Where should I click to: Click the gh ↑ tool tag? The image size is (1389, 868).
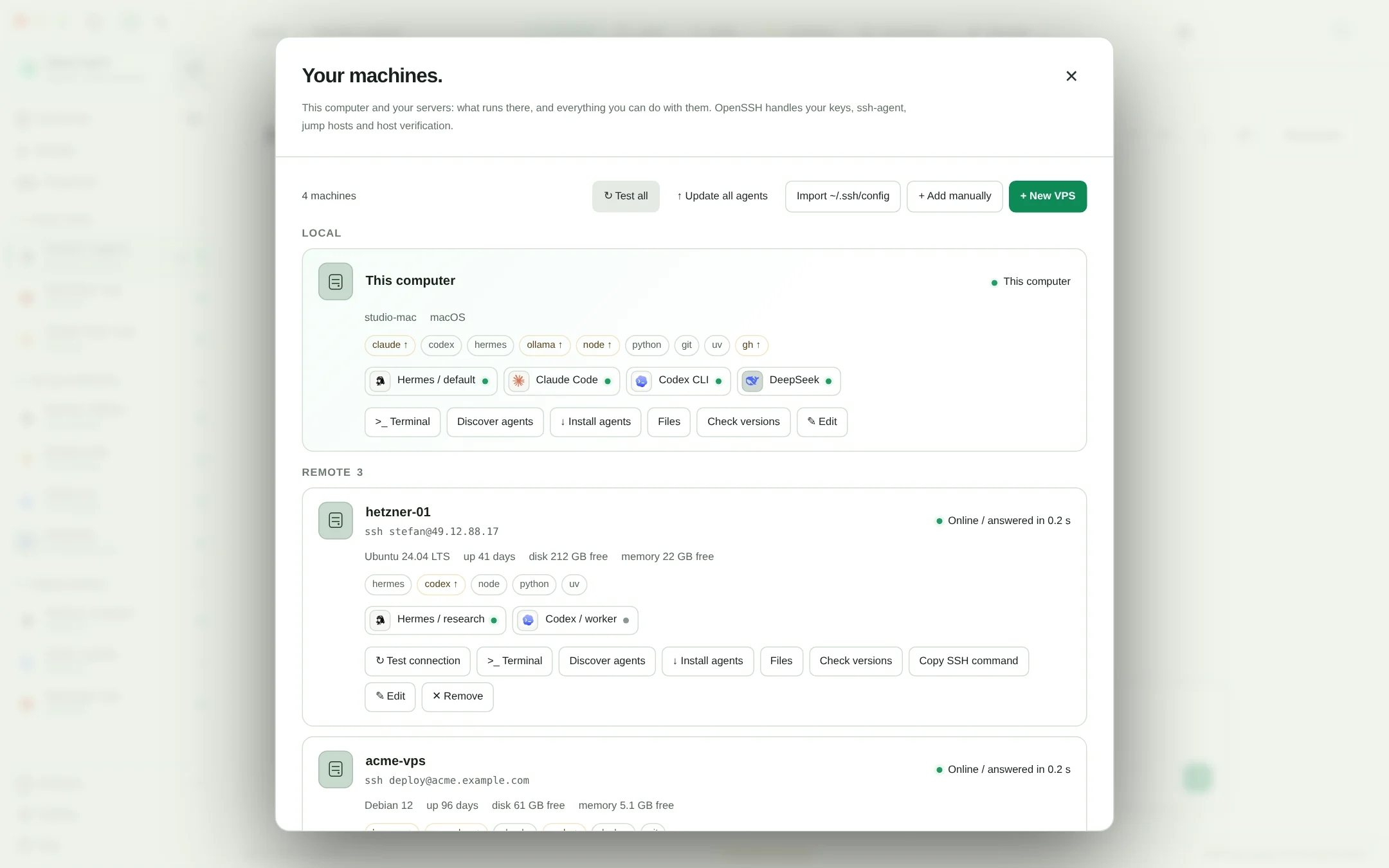click(751, 345)
